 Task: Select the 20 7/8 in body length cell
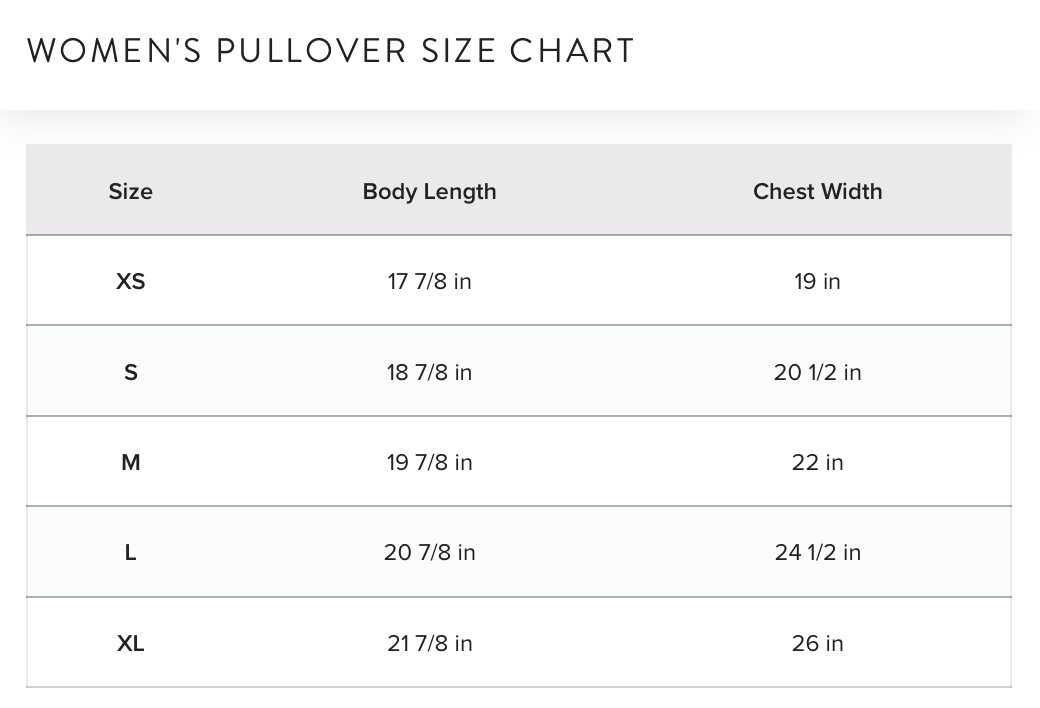pyautogui.click(x=429, y=552)
